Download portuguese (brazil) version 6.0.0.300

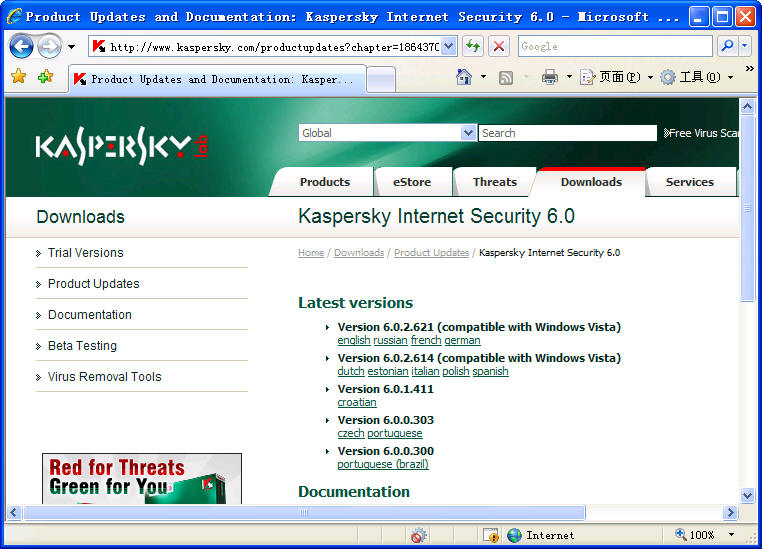[x=383, y=464]
